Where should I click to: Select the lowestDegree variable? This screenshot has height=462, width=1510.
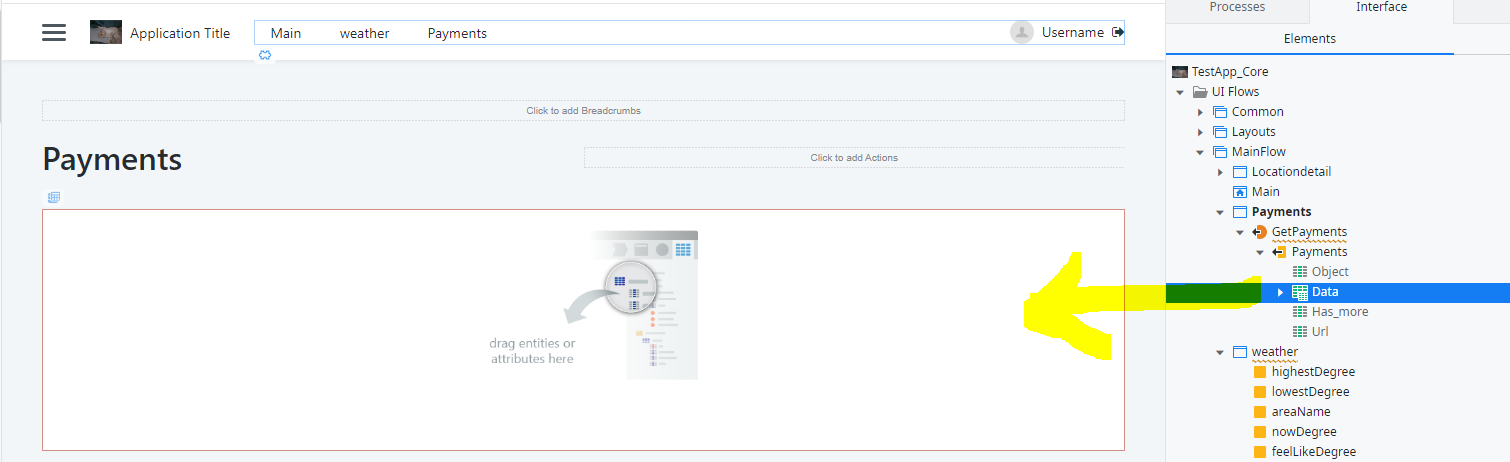[1311, 392]
